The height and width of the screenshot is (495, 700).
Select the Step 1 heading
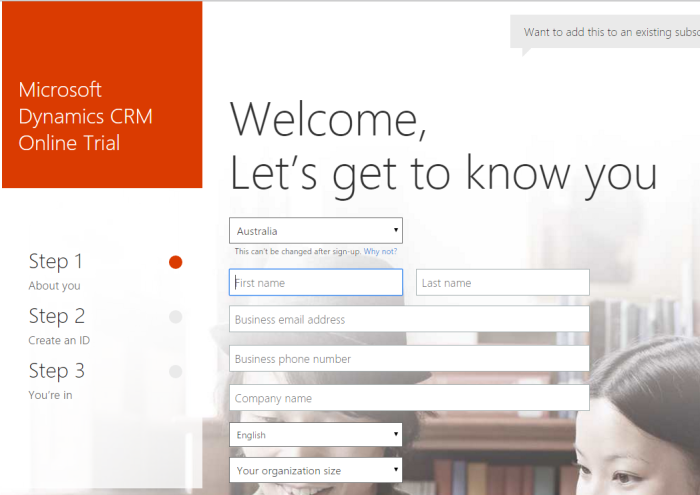pos(56,262)
